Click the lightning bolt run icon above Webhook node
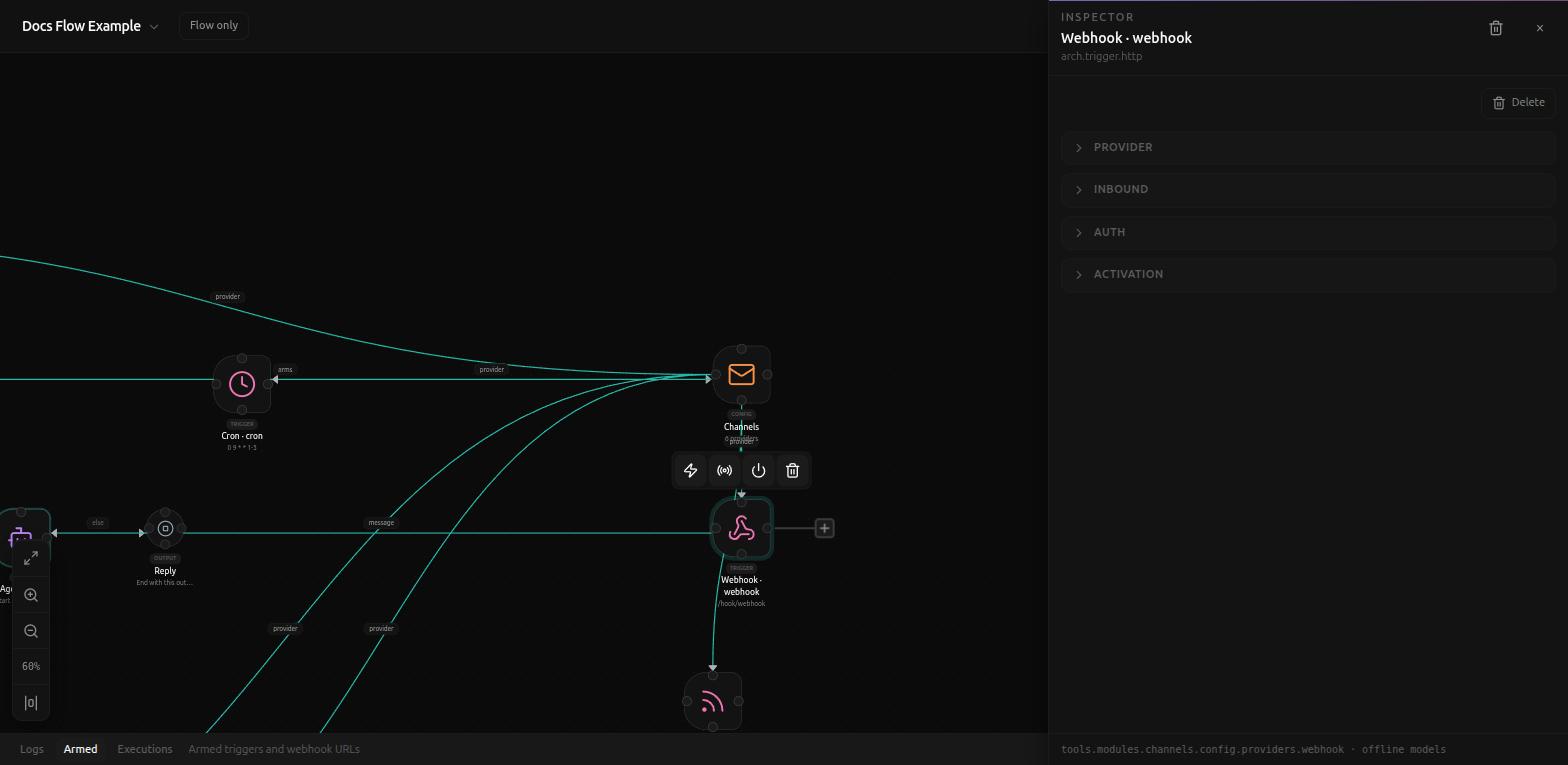Image resolution: width=1568 pixels, height=765 pixels. pos(691,470)
